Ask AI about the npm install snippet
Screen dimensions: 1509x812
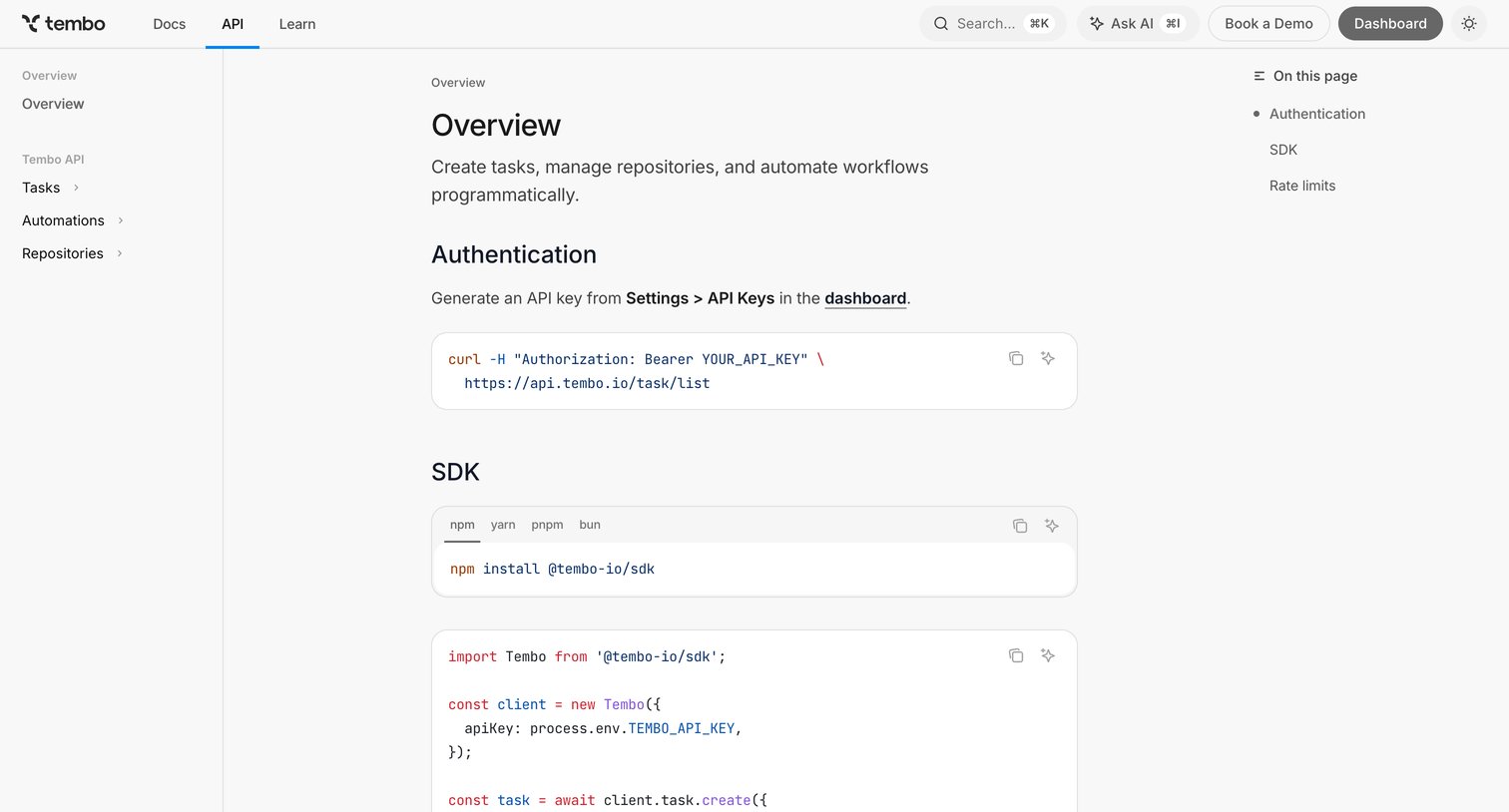[x=1052, y=526]
